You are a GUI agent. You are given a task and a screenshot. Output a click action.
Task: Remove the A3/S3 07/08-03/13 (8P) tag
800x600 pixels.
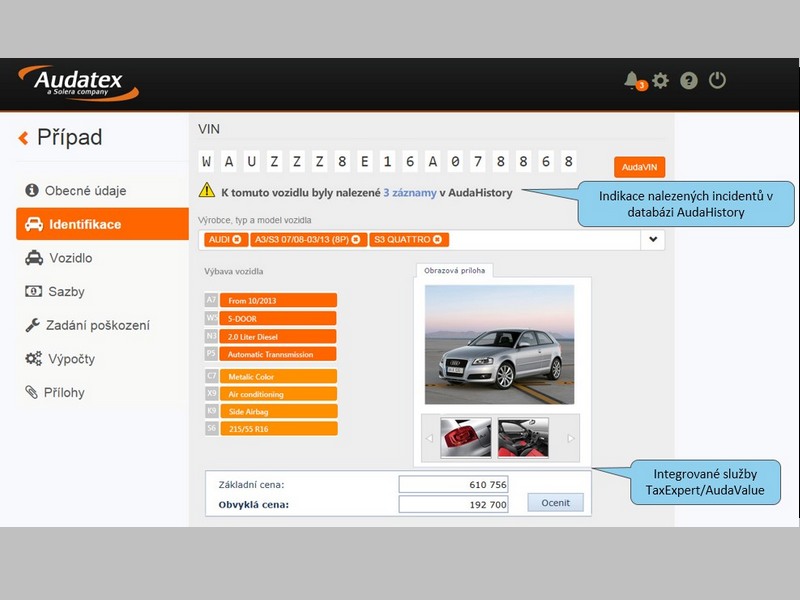[356, 240]
